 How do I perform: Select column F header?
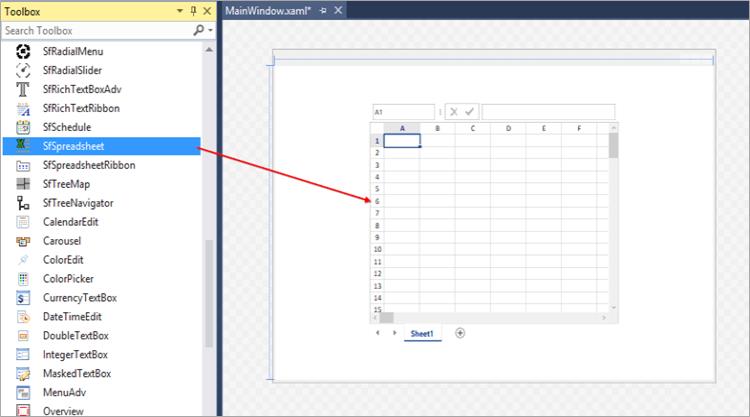[579, 128]
